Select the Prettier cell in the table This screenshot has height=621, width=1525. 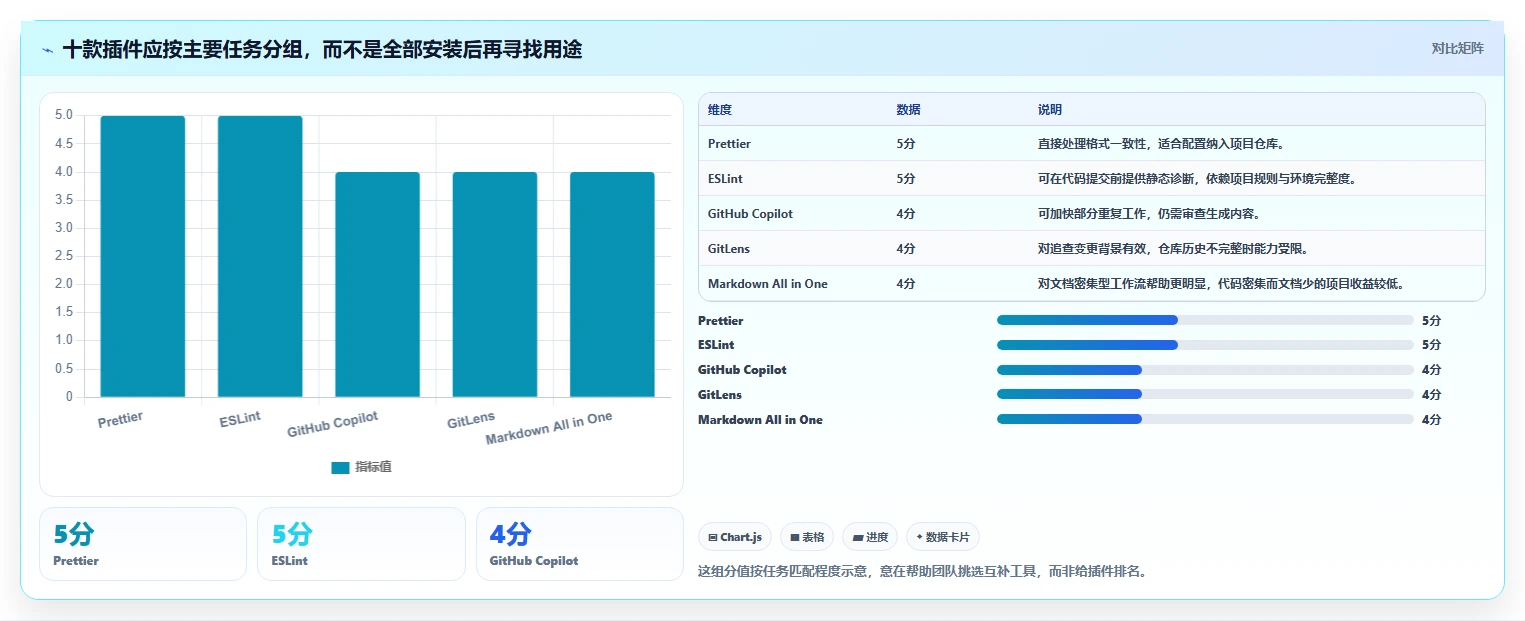click(729, 144)
